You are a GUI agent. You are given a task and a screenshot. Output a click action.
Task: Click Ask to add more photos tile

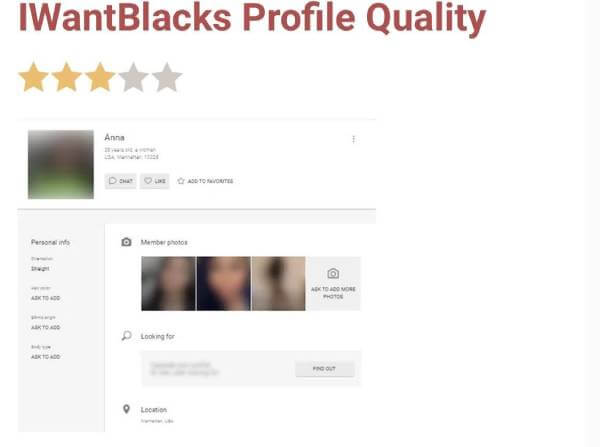(333, 284)
